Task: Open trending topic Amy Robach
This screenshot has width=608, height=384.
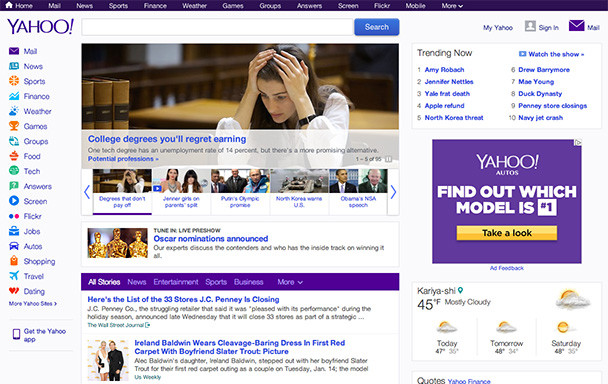Action: coord(444,70)
